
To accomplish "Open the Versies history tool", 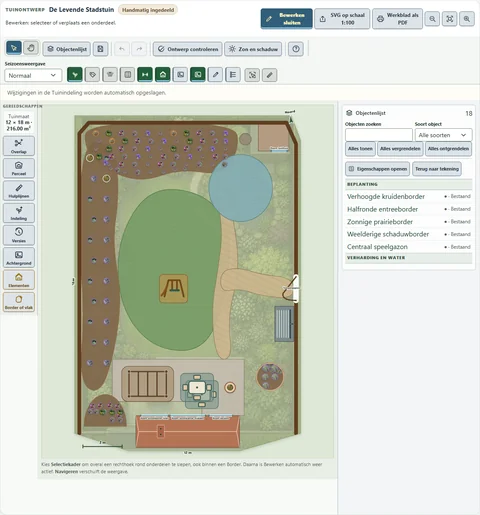I will click(19, 235).
